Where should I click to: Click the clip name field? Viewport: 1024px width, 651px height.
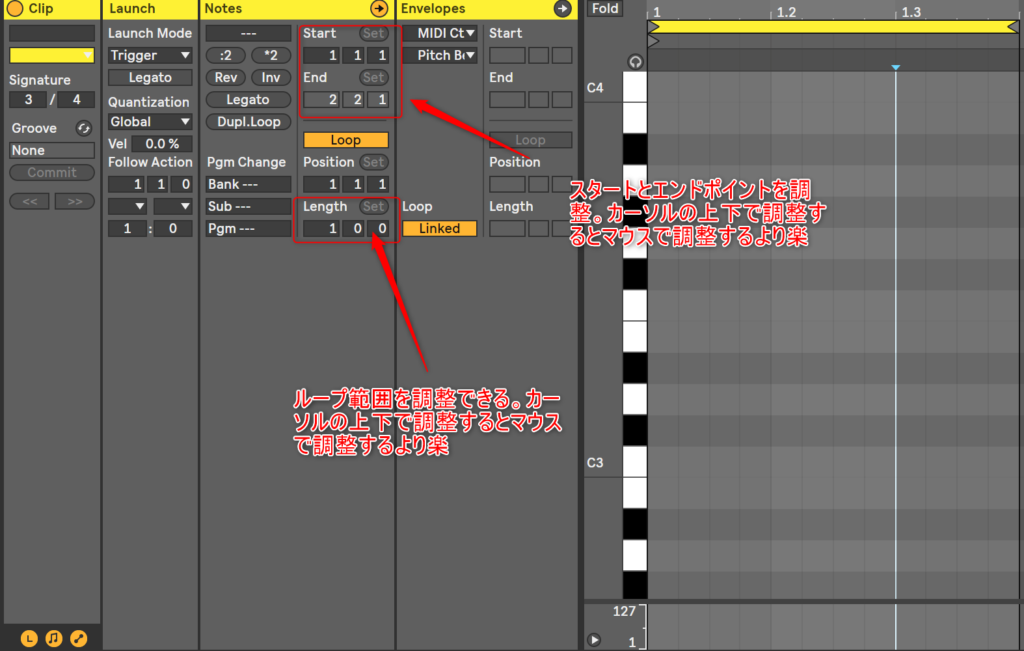coord(51,33)
